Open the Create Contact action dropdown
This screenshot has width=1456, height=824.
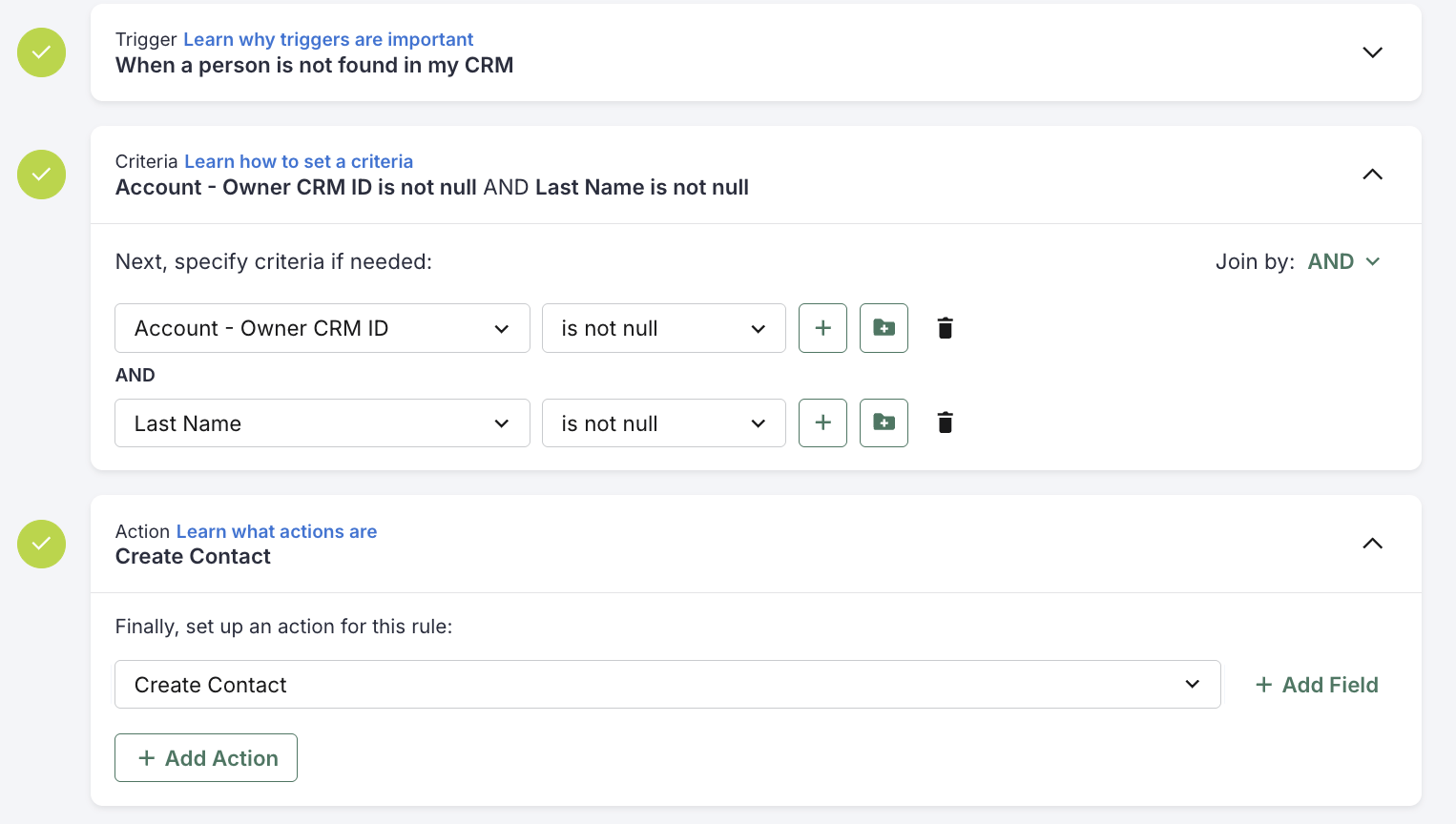click(x=668, y=685)
